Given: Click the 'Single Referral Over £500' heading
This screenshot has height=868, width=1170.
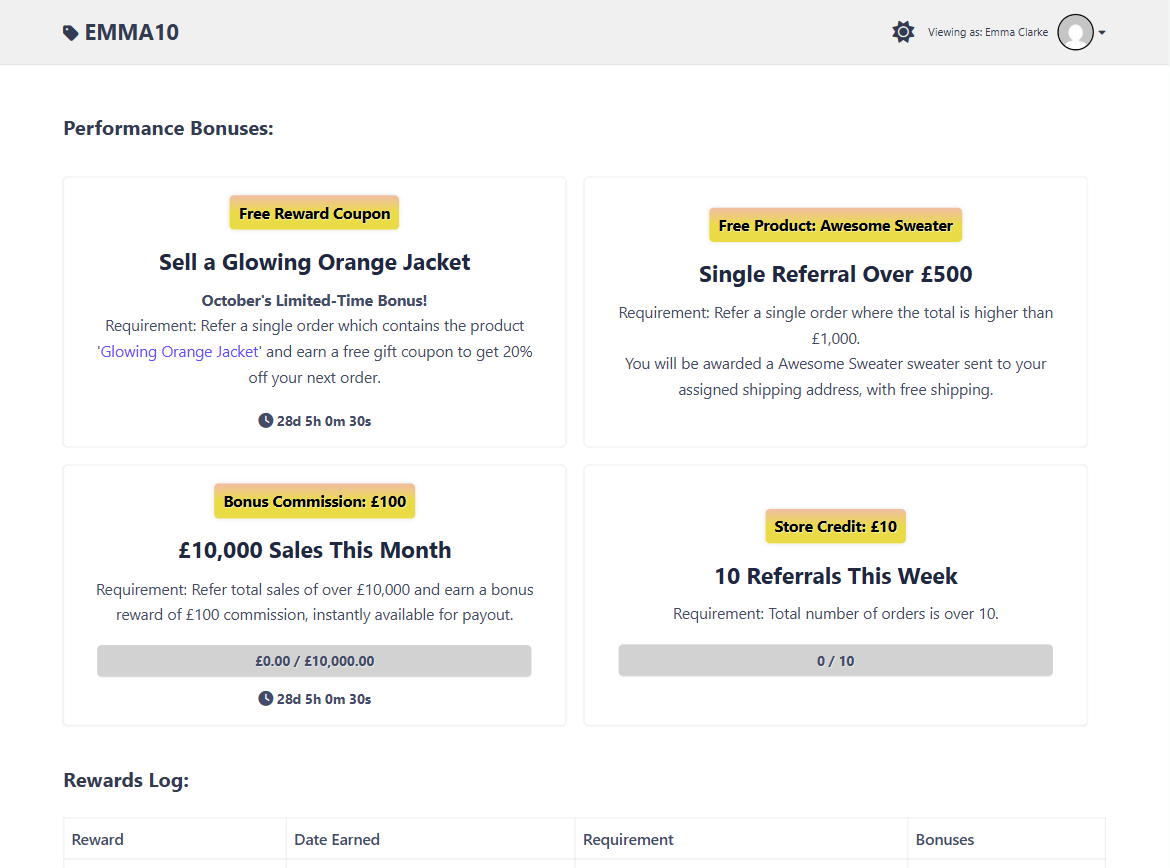Looking at the screenshot, I should (835, 275).
